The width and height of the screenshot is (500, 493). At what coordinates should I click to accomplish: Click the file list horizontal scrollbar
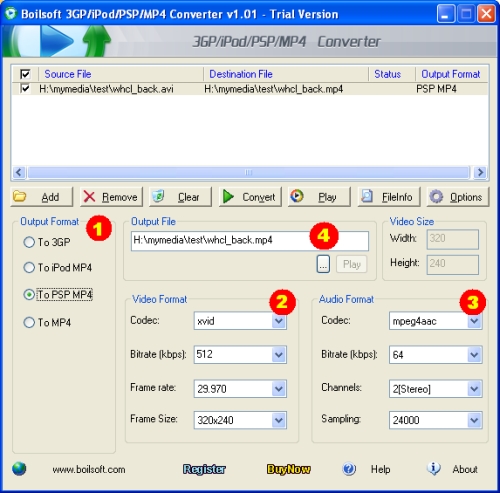[x=249, y=172]
